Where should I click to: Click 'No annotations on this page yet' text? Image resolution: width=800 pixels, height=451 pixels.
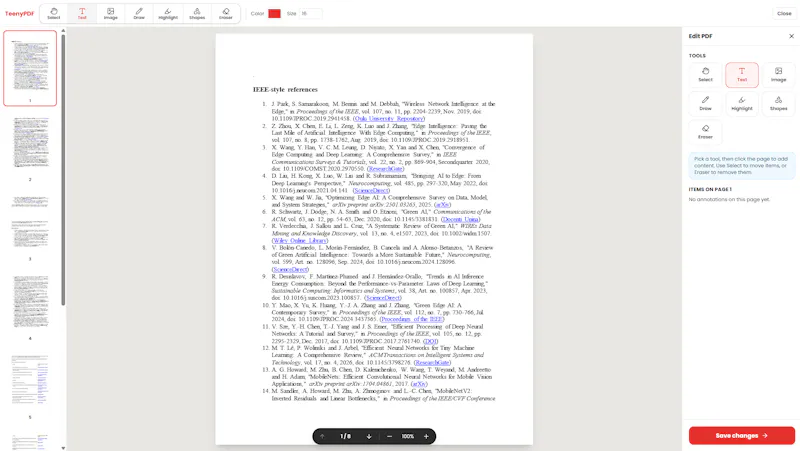(x=729, y=199)
